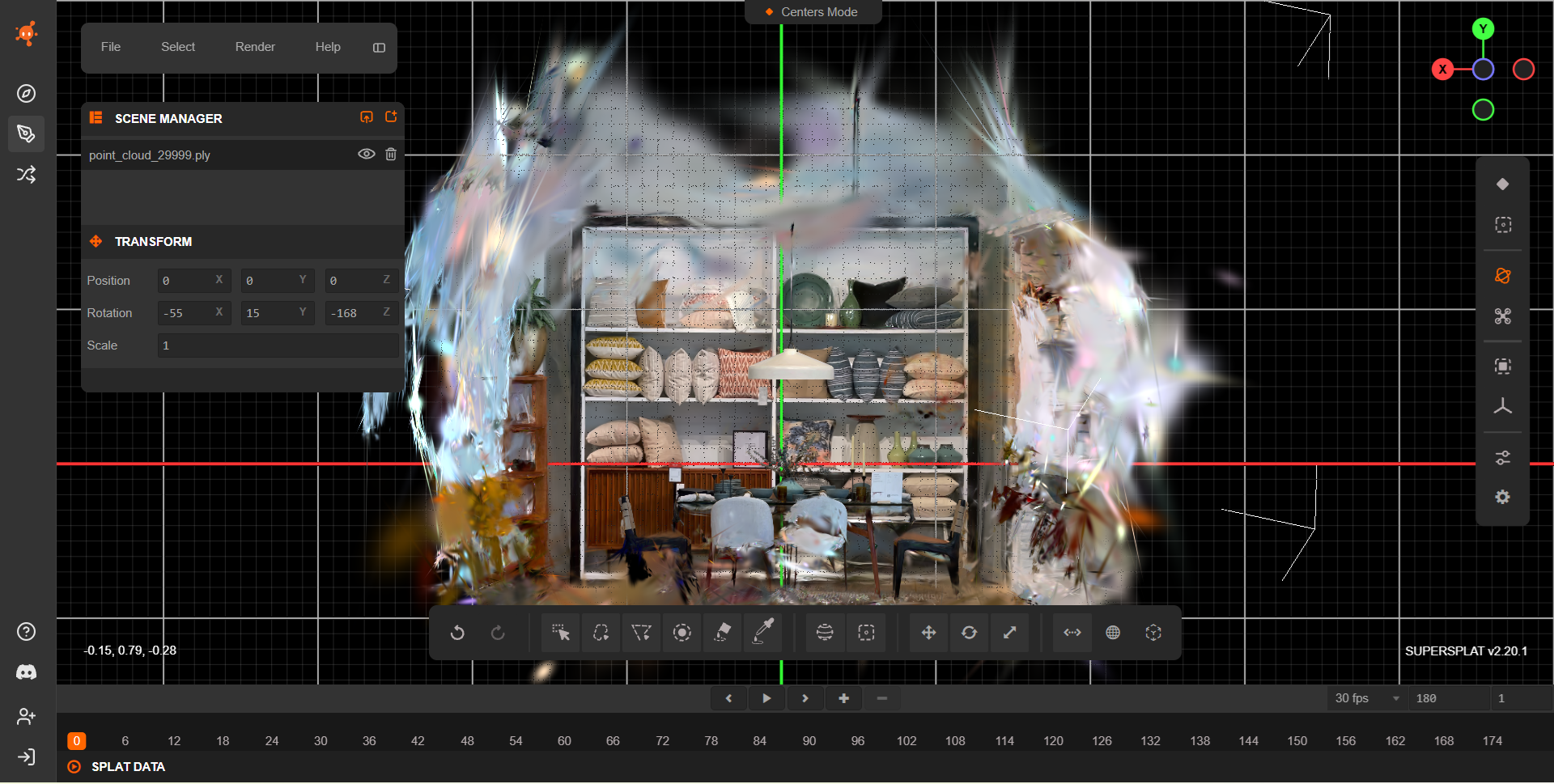Click the red X axis gizmo
The width and height of the screenshot is (1554, 784).
[x=1442, y=70]
